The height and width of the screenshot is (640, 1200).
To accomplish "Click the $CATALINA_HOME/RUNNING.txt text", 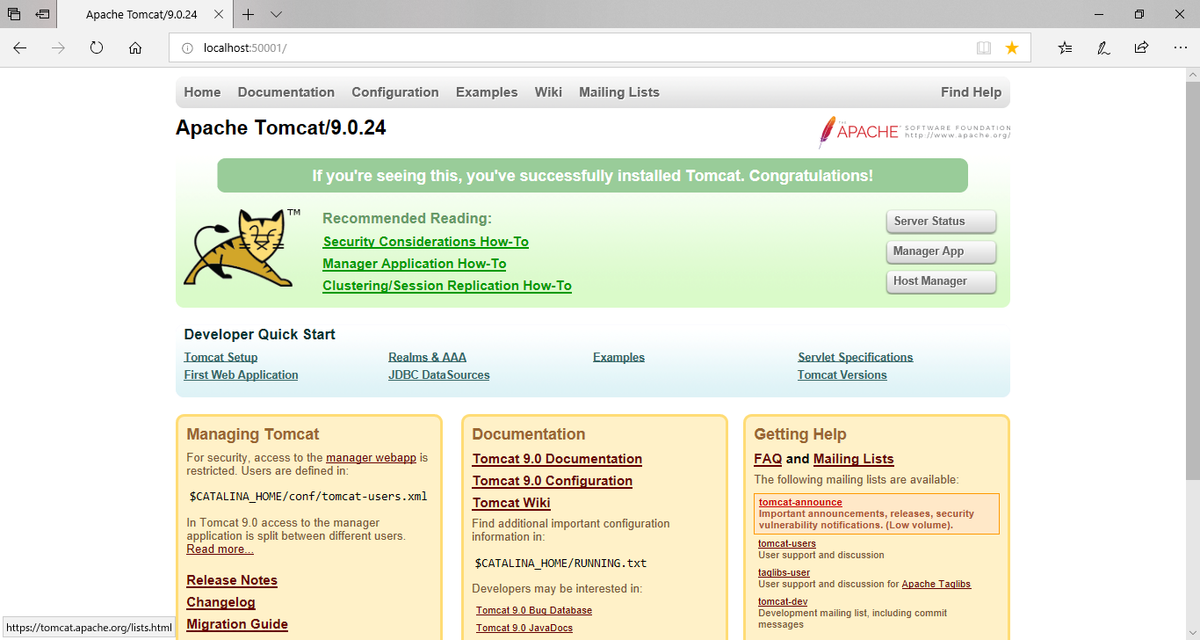I will click(560, 563).
